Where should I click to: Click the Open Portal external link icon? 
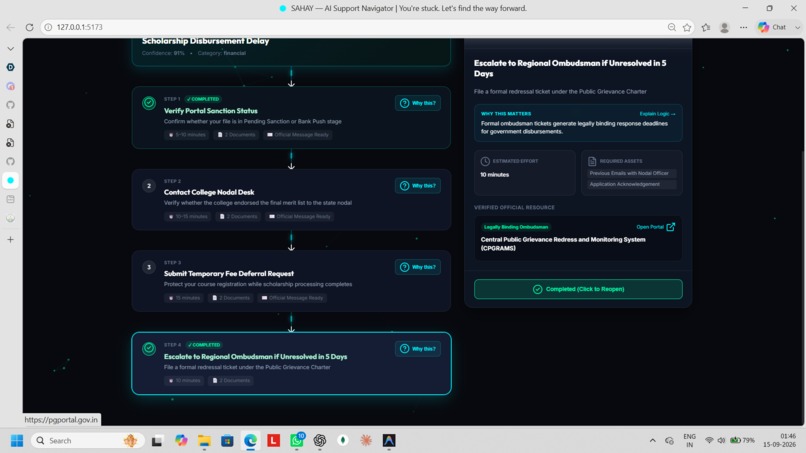pos(671,227)
